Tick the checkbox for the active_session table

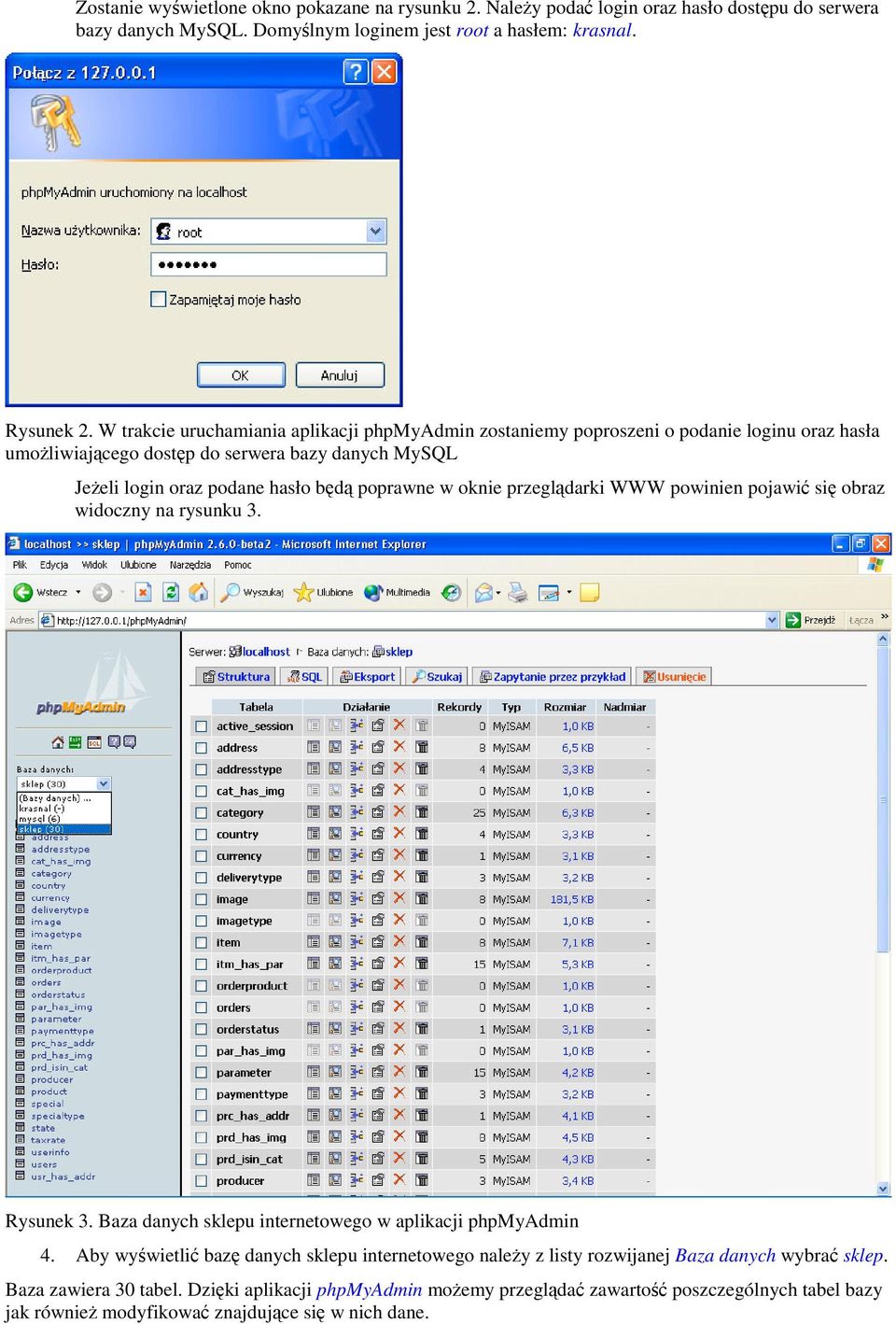coord(201,725)
